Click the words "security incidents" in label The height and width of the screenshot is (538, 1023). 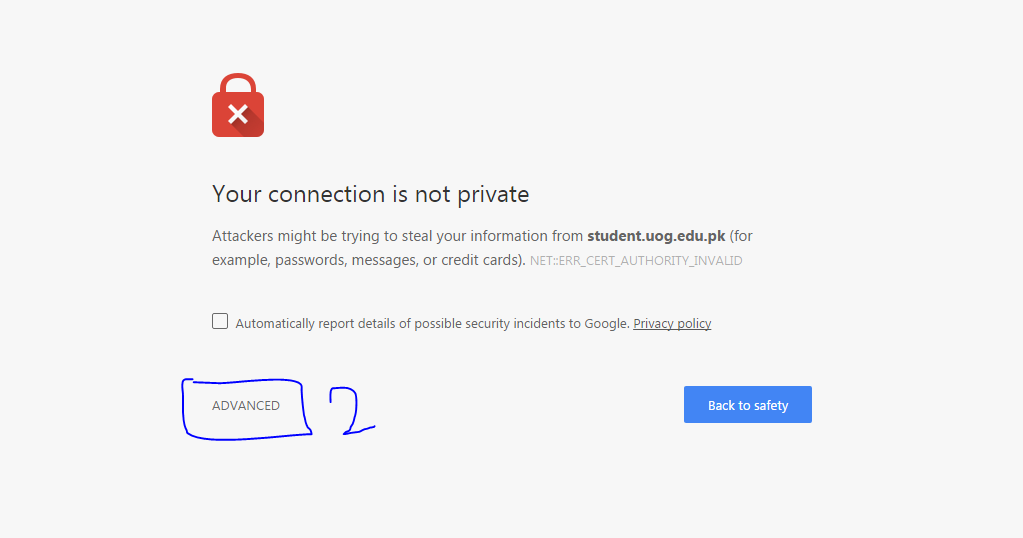(512, 323)
